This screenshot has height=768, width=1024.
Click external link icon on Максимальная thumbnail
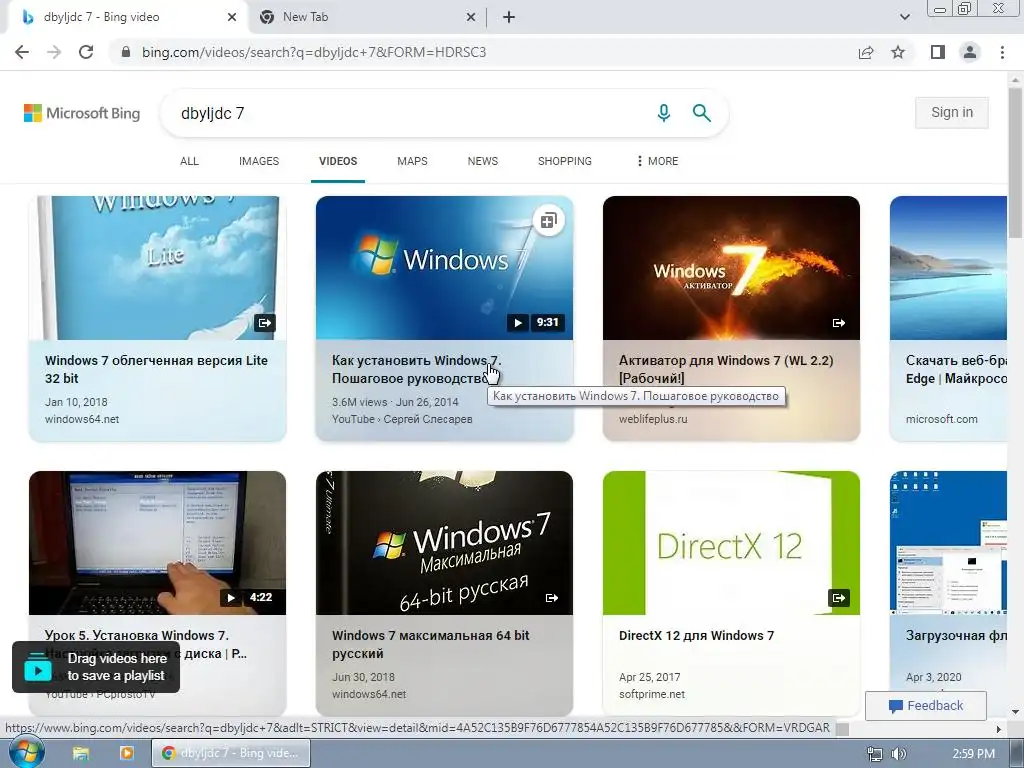point(552,598)
